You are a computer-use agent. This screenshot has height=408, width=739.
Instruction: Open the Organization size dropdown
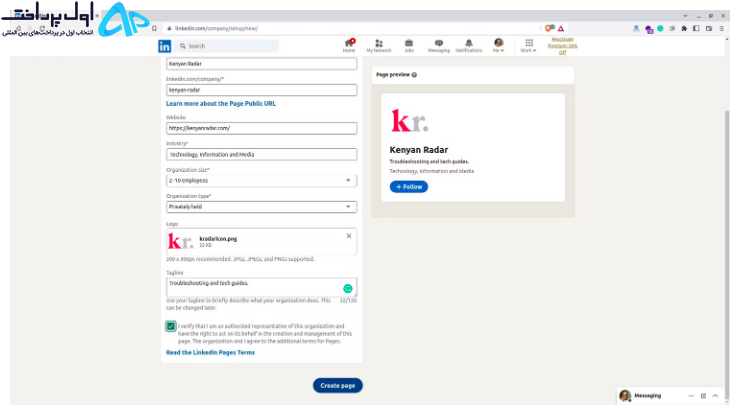click(x=262, y=180)
